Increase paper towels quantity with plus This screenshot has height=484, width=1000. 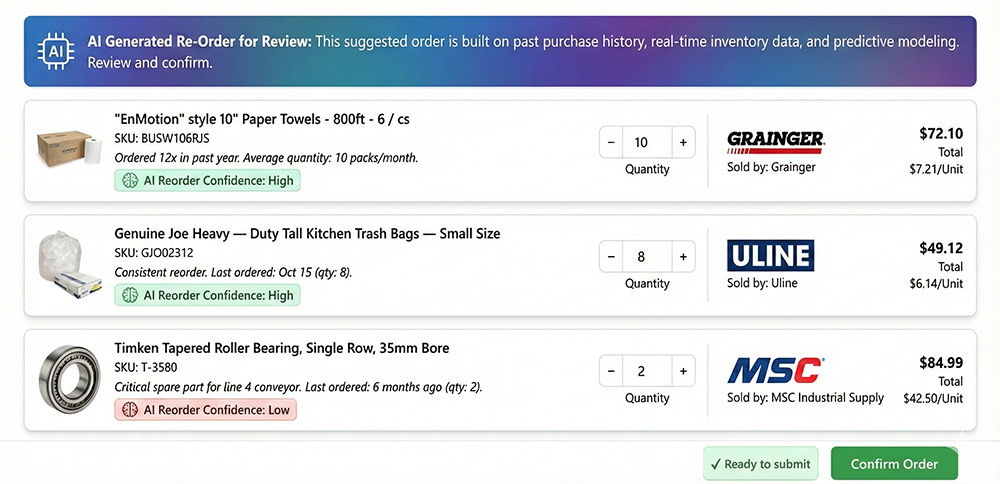pos(683,143)
